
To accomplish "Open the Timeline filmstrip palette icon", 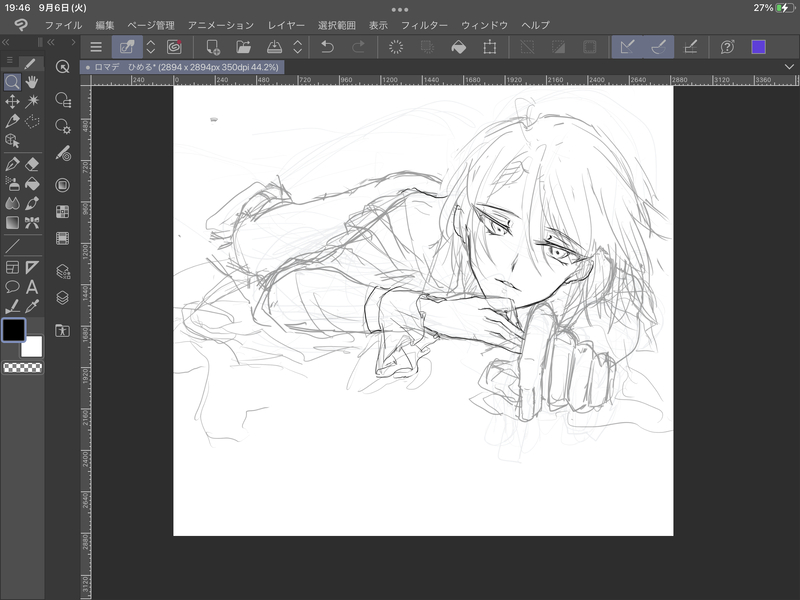I will (62, 238).
